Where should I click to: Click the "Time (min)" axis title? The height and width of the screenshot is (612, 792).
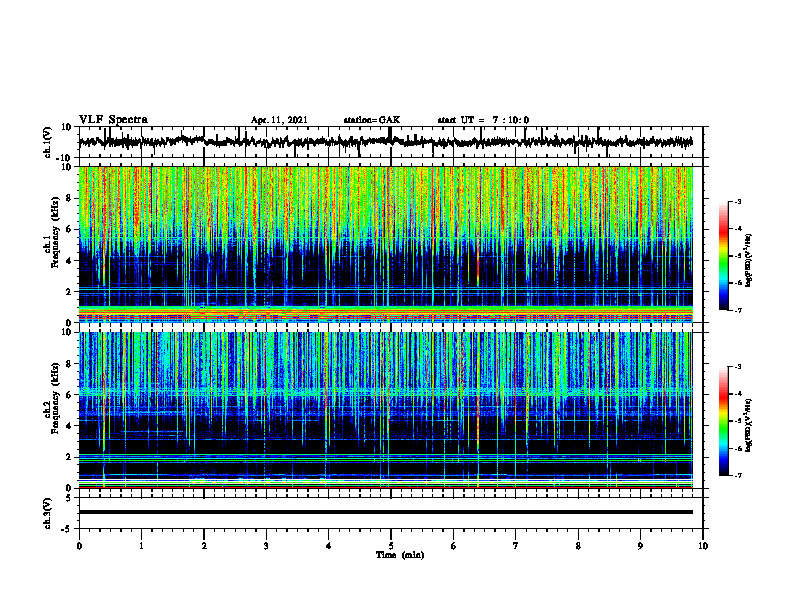coord(400,555)
